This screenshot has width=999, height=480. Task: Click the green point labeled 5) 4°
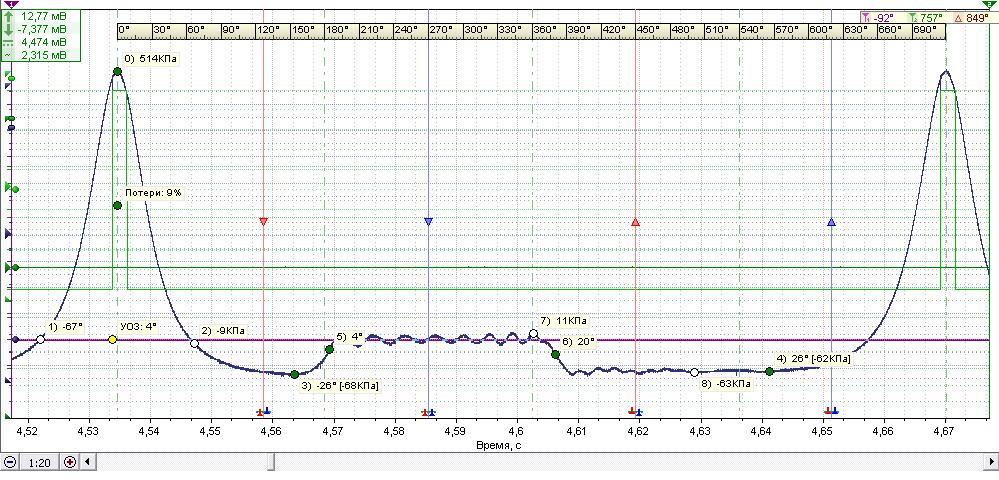tap(329, 349)
